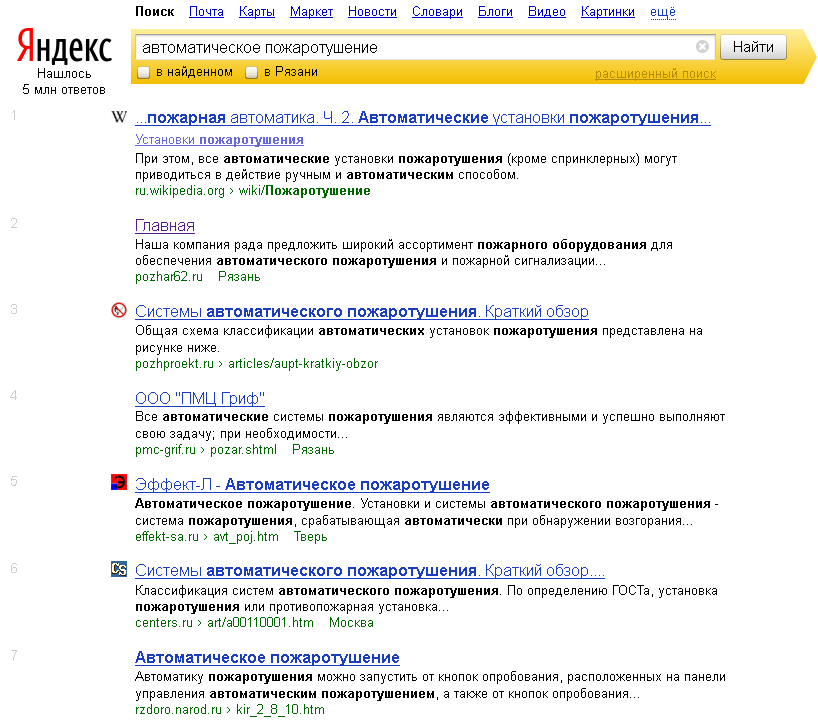Screen dimensions: 818x720
Task: Click the Wikipedia favicon on the first result
Action: click(119, 117)
